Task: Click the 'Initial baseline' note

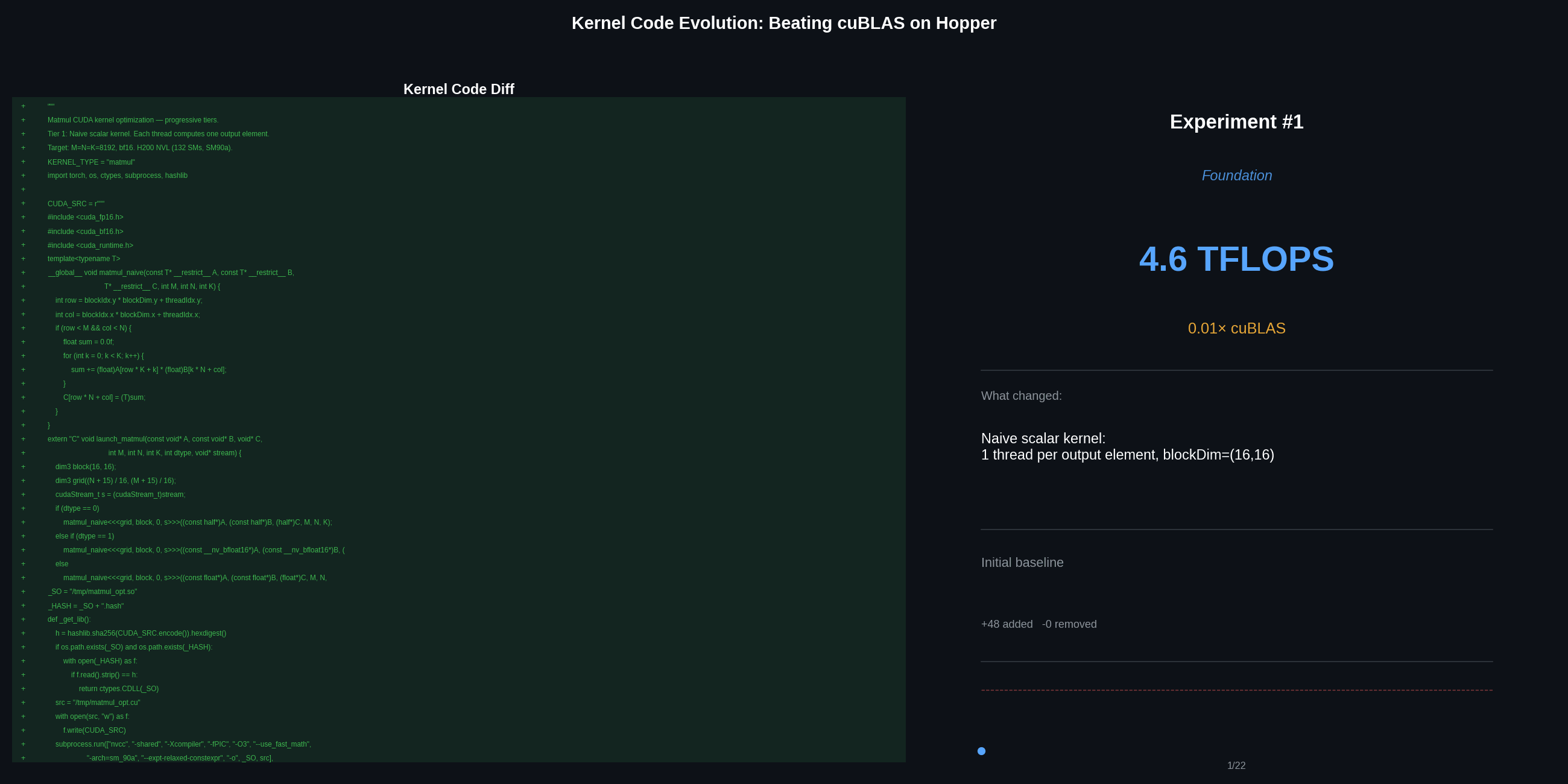Action: 1023,563
